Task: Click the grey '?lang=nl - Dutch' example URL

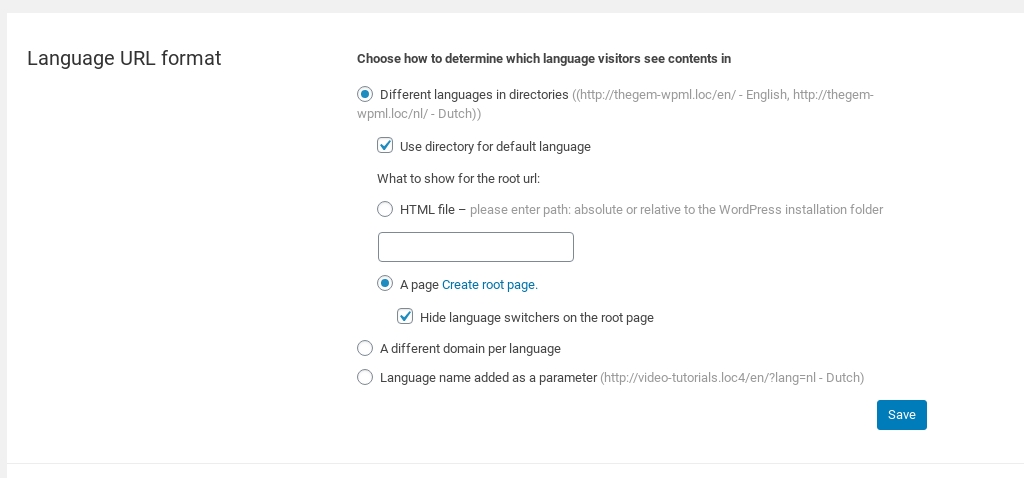Action: click(732, 378)
